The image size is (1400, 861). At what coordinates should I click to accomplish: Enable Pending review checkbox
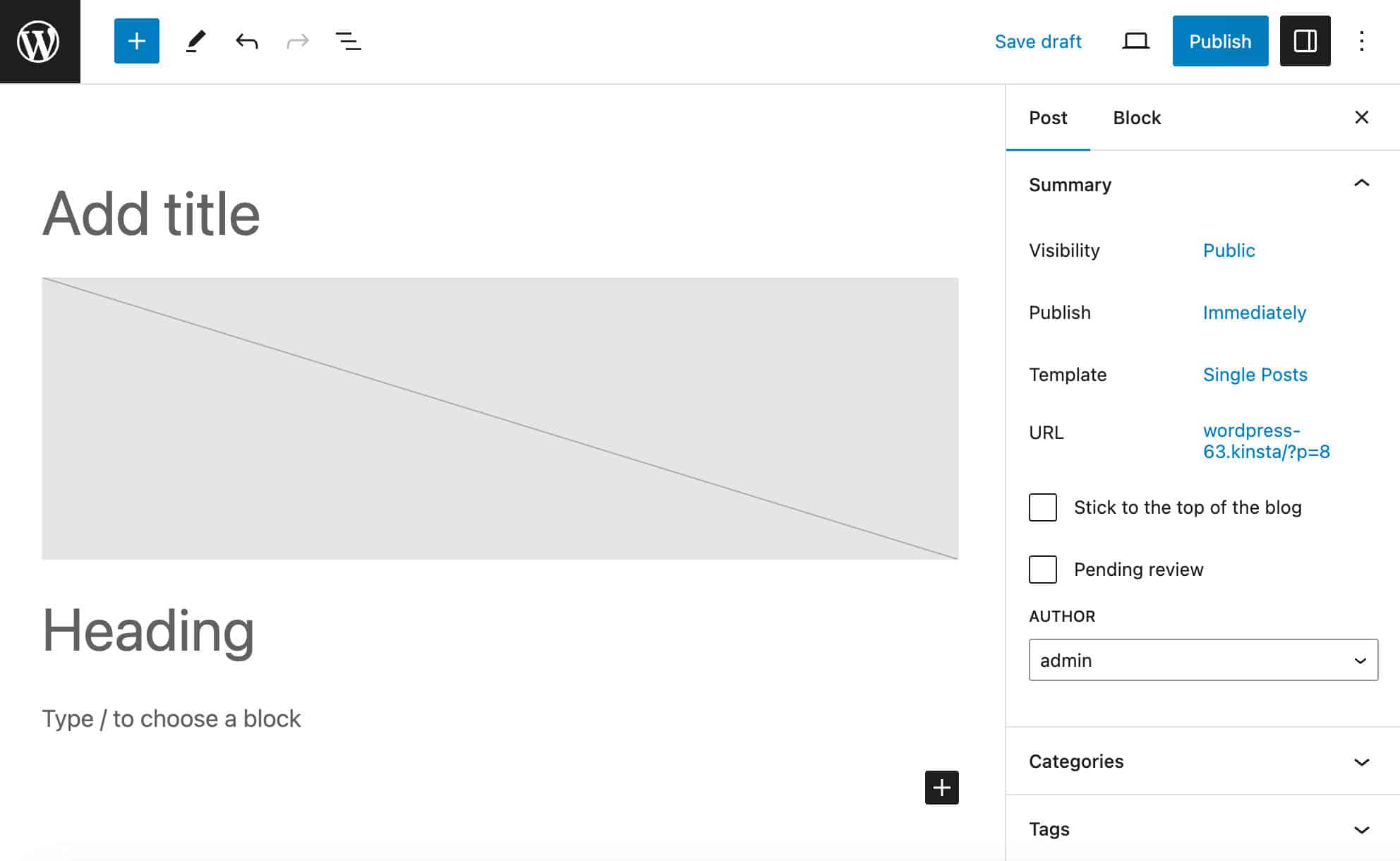(1044, 569)
